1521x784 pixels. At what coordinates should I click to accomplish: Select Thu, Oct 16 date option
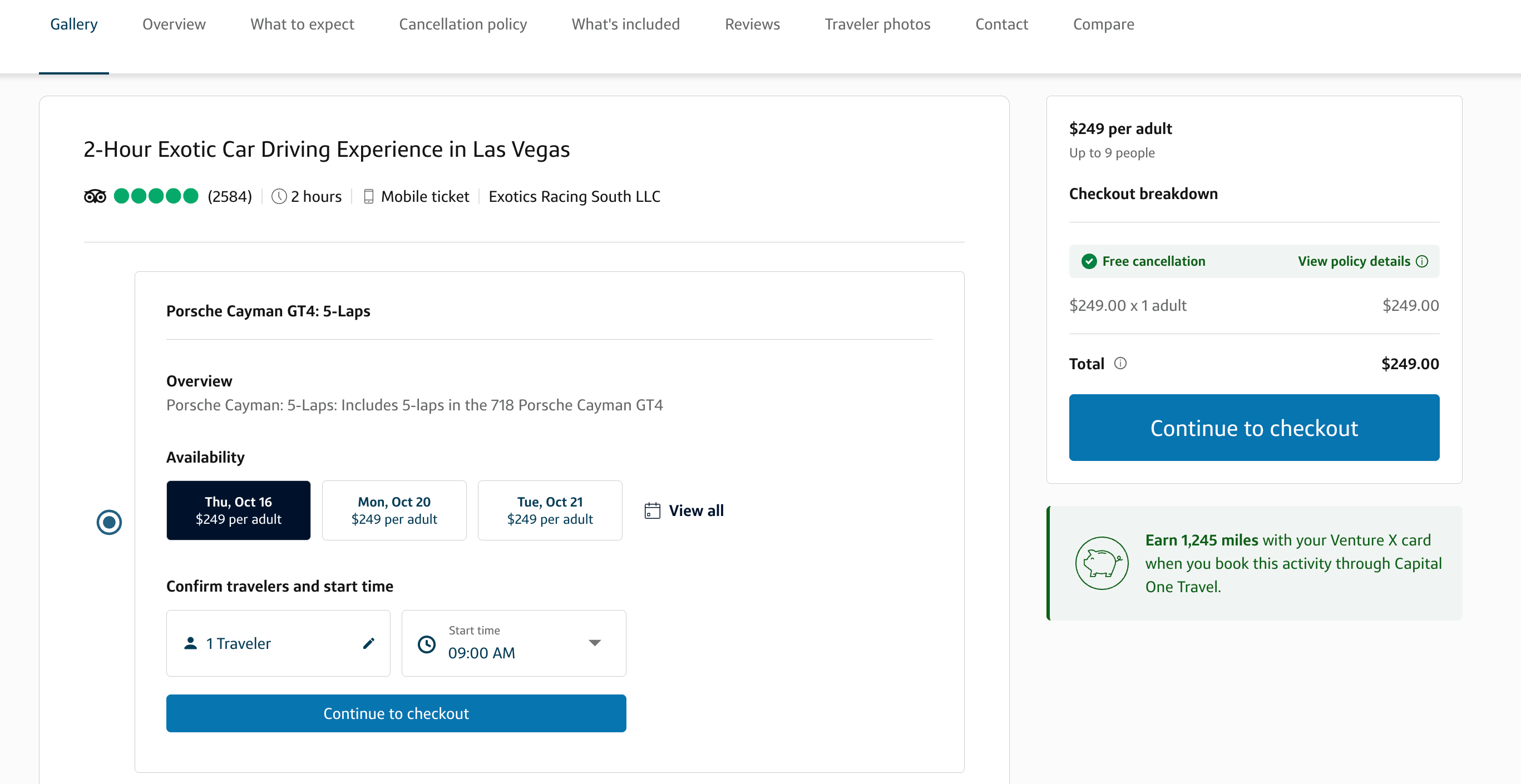(x=238, y=510)
